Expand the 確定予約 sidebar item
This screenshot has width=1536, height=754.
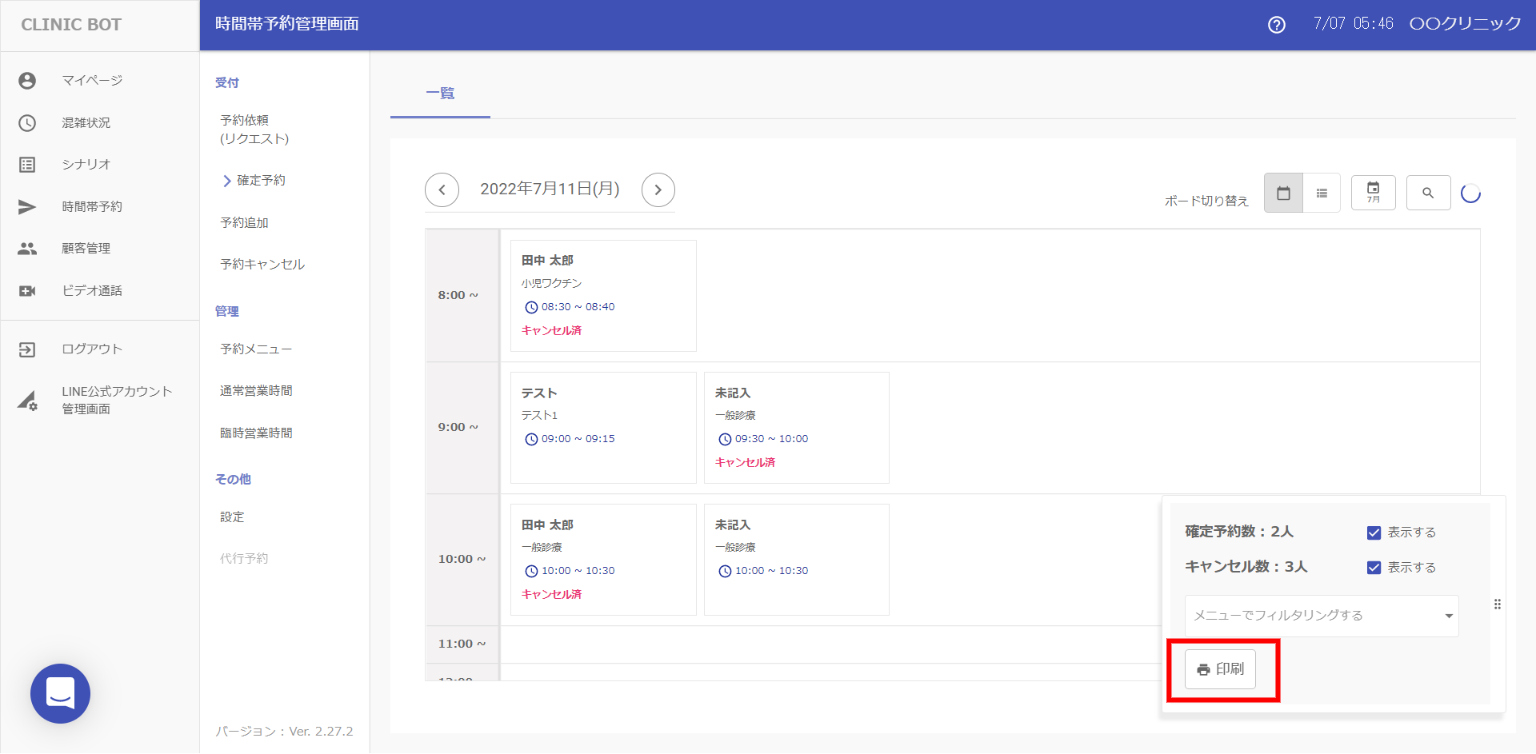pyautogui.click(x=260, y=181)
